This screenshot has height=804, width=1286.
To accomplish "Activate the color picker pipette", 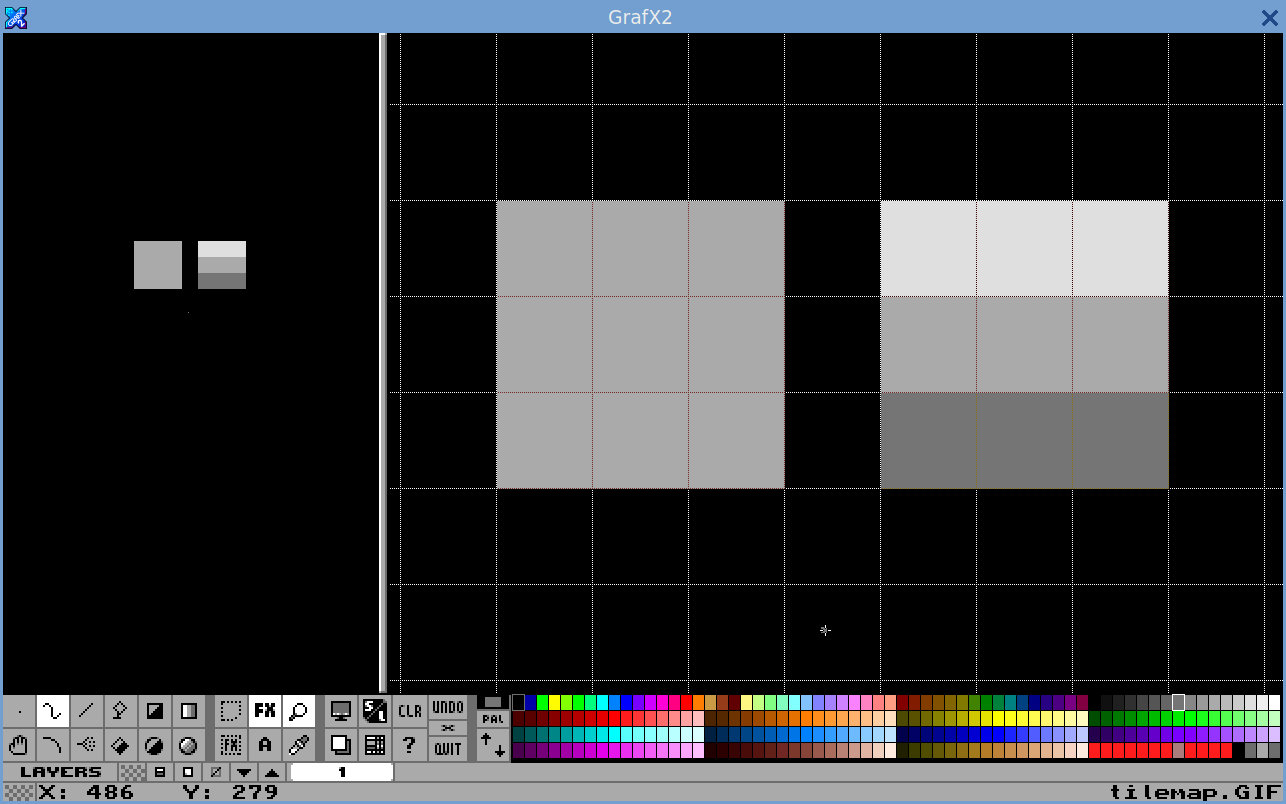I will tap(298, 745).
